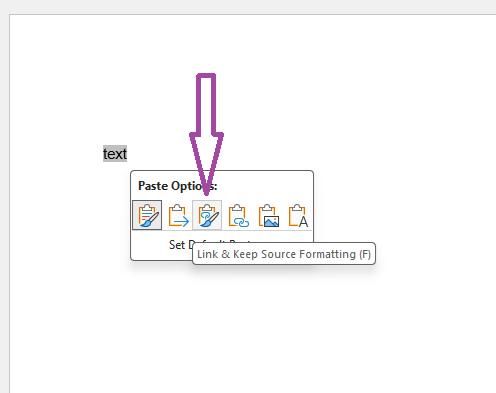Screen dimensions: 496x393
Task: Click Link & Keep Source Formatting icon
Action: tap(207, 215)
